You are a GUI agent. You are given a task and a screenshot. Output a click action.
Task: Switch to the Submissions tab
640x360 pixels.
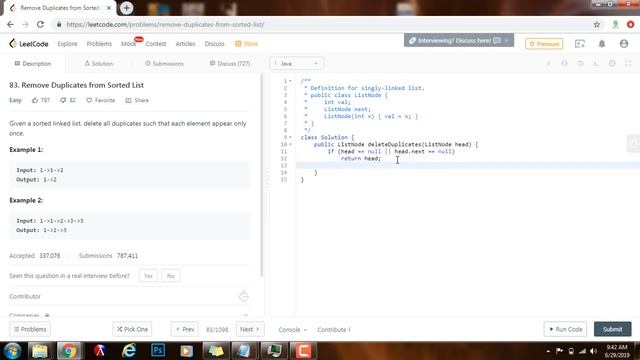pyautogui.click(x=164, y=64)
